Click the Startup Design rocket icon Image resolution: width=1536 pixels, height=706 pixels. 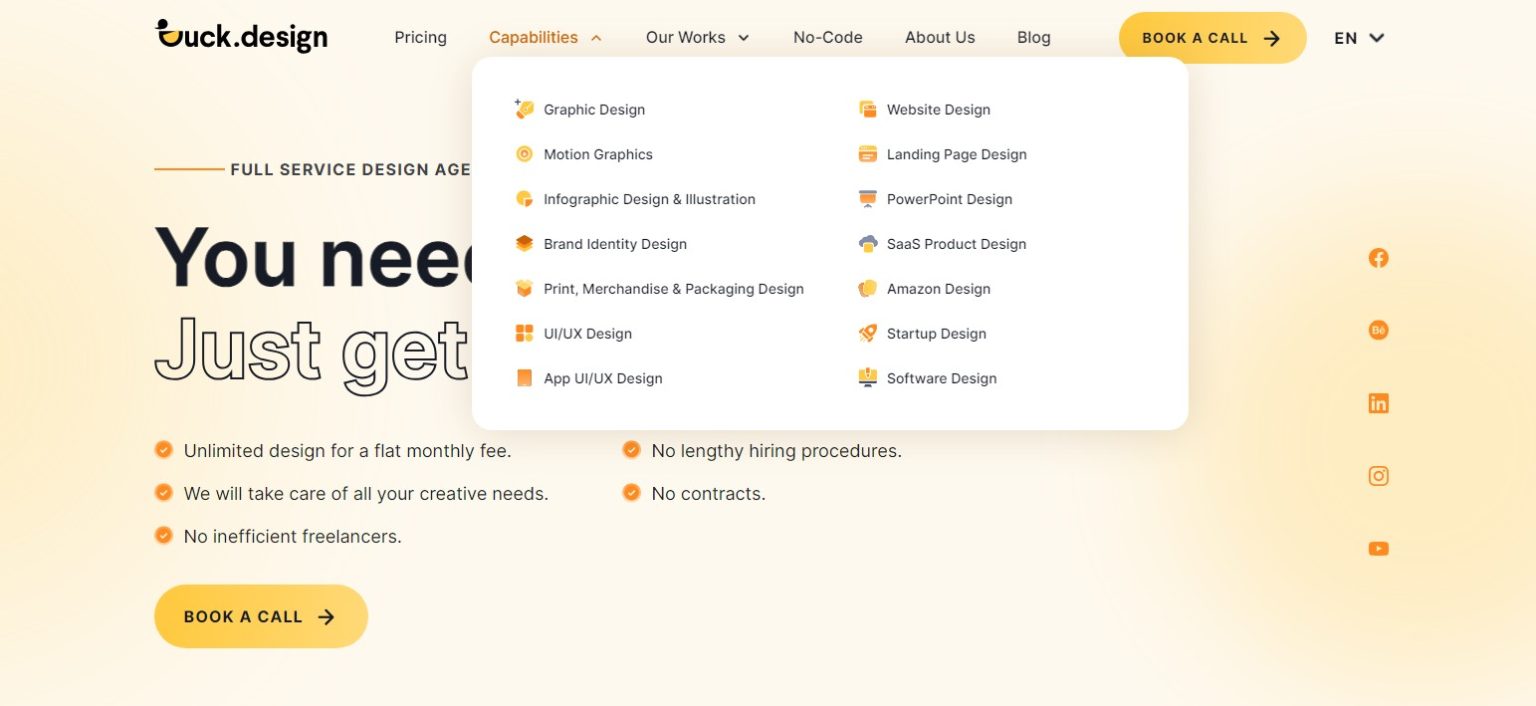(x=868, y=333)
